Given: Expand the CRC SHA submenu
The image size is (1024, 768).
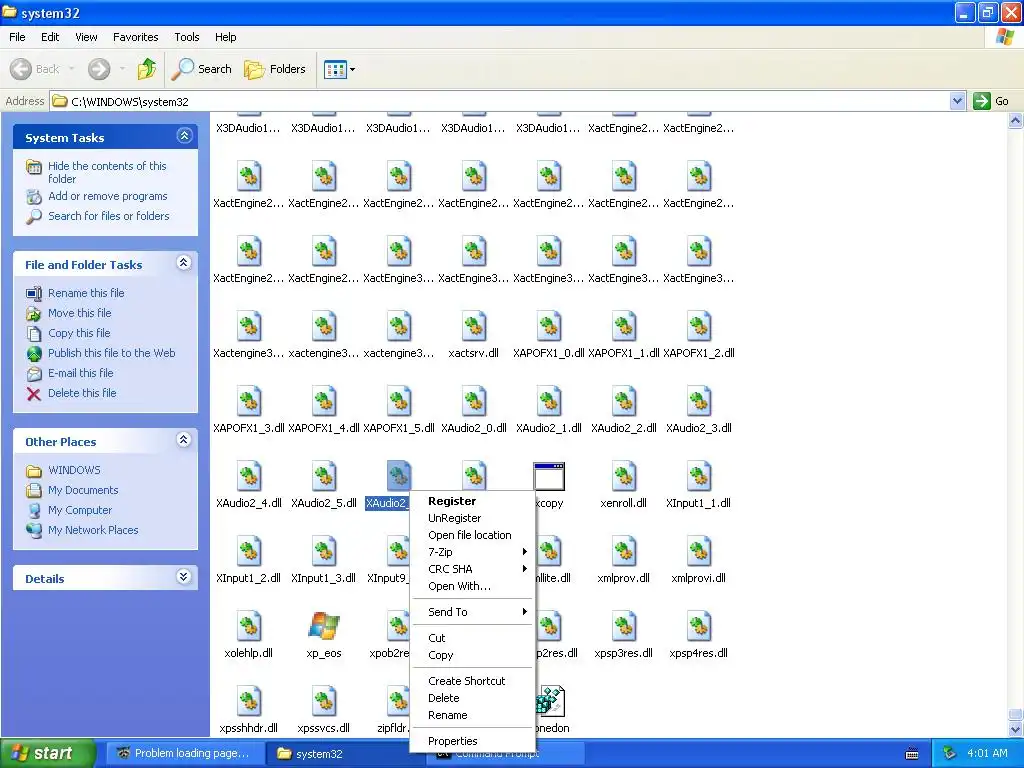Looking at the screenshot, I should [472, 569].
